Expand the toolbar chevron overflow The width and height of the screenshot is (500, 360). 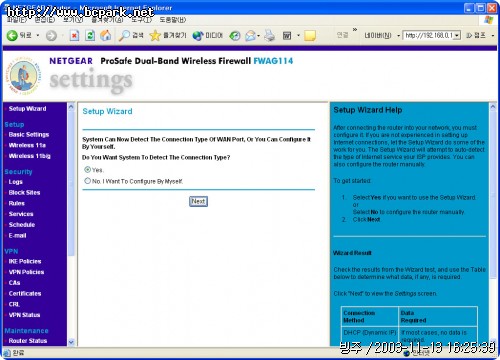355,30
